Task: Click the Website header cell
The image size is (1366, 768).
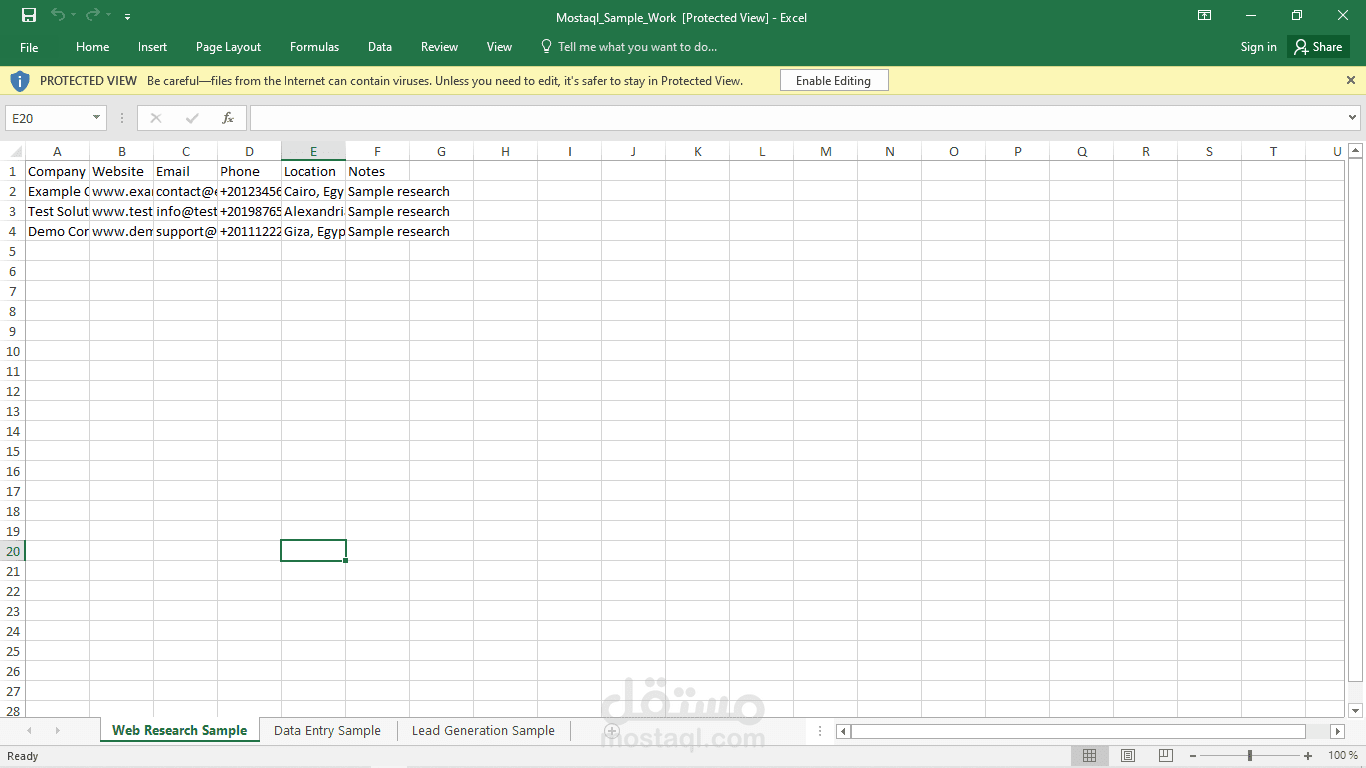Action: point(121,171)
